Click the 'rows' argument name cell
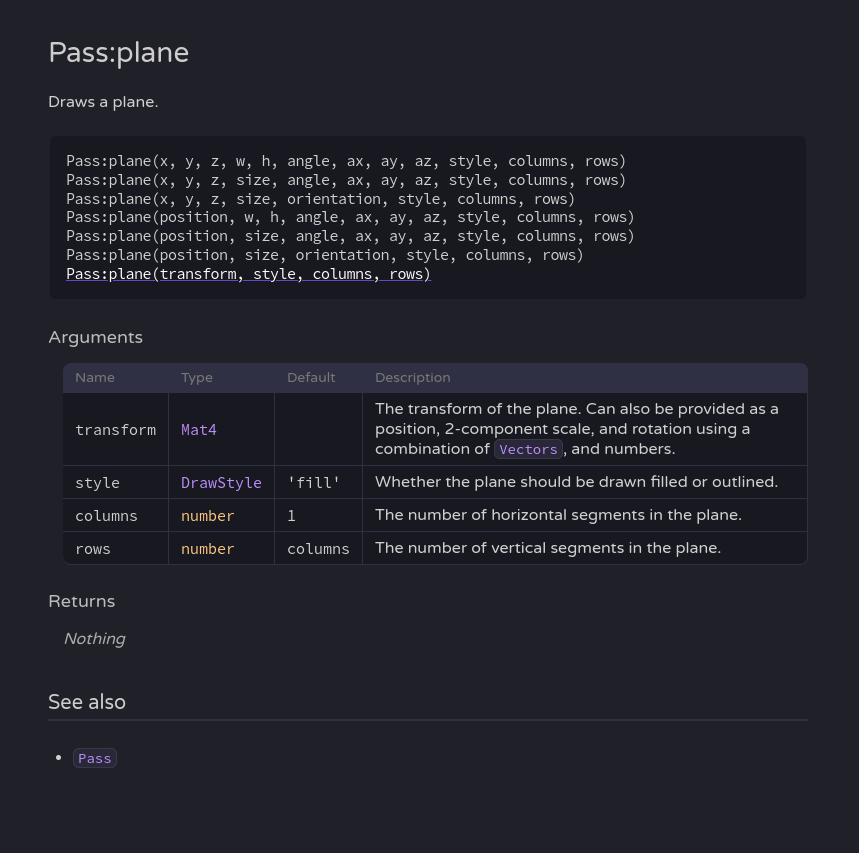The height and width of the screenshot is (853, 859). [x=116, y=548]
